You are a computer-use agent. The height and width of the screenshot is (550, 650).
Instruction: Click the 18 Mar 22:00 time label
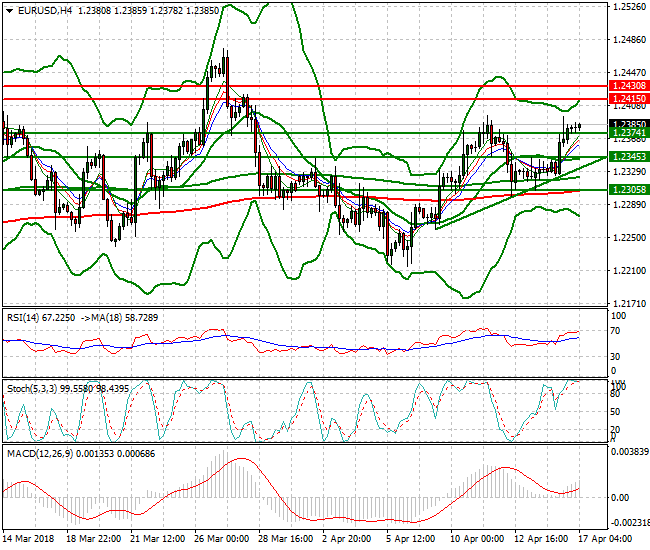pos(94,539)
